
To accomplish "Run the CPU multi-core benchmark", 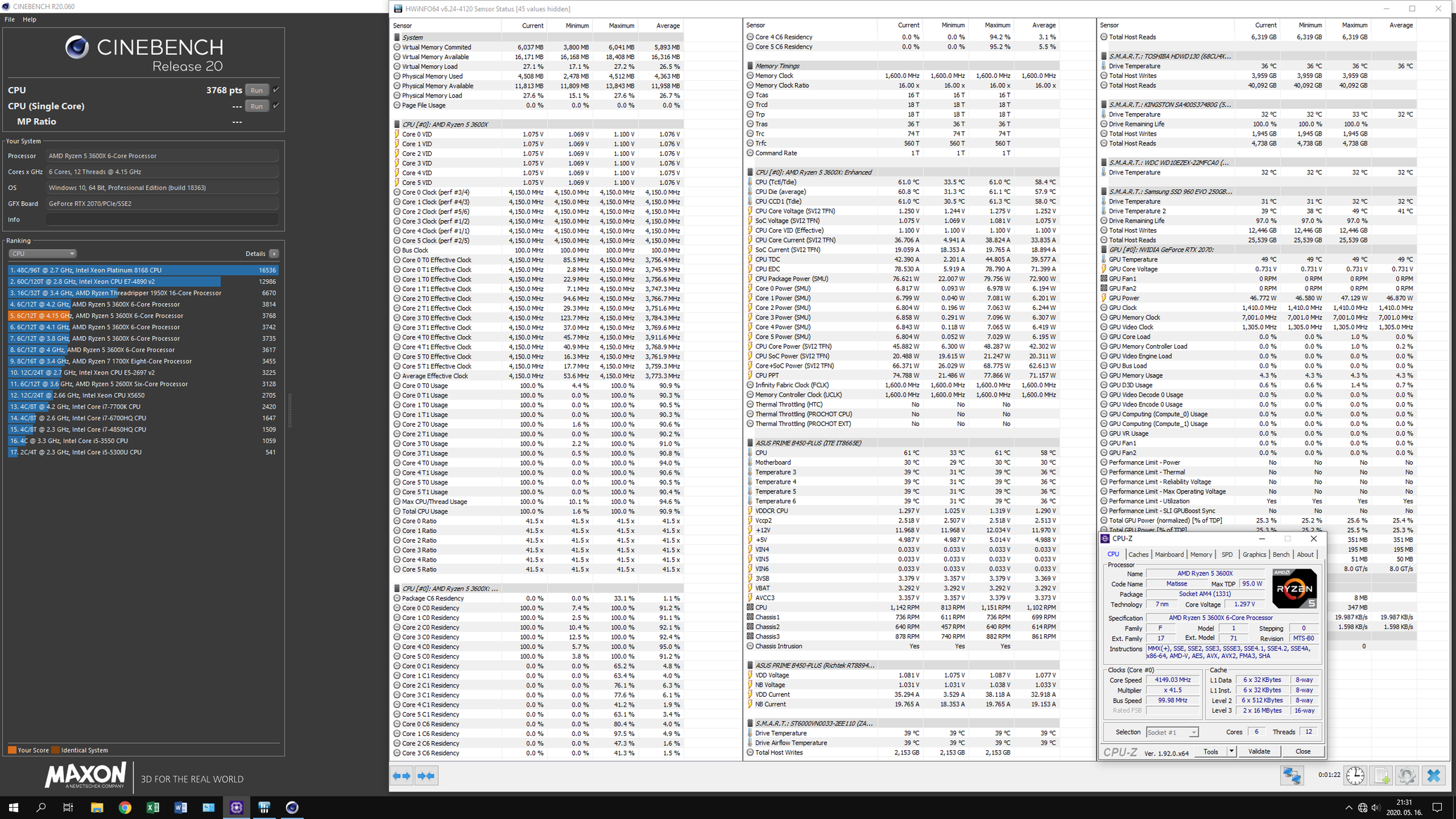I will coord(257,90).
